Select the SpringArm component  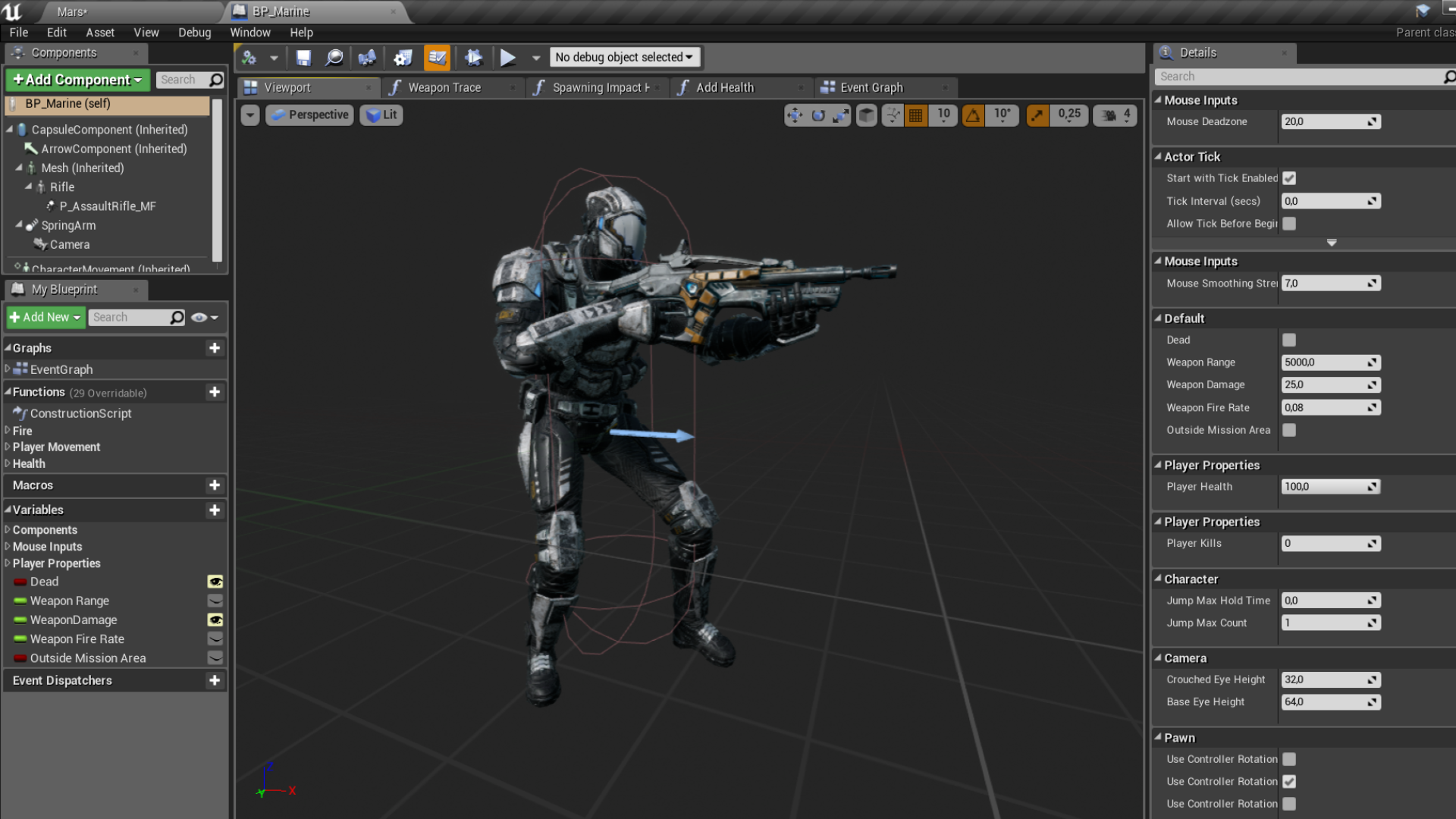tap(68, 225)
